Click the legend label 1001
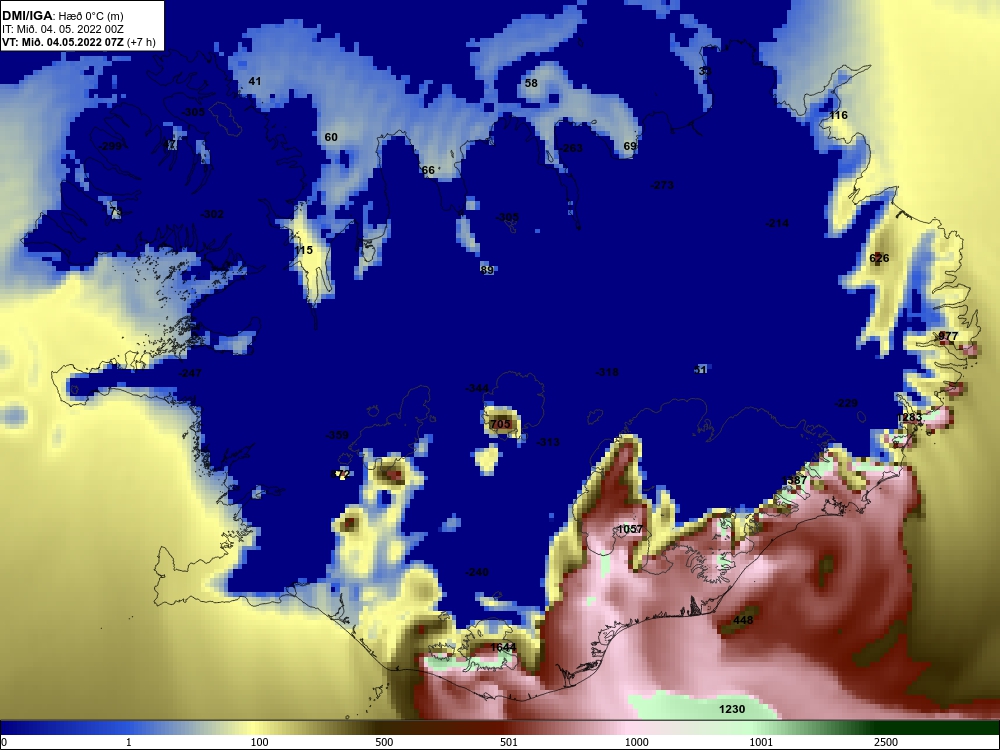The width and height of the screenshot is (1000, 750). (x=761, y=742)
